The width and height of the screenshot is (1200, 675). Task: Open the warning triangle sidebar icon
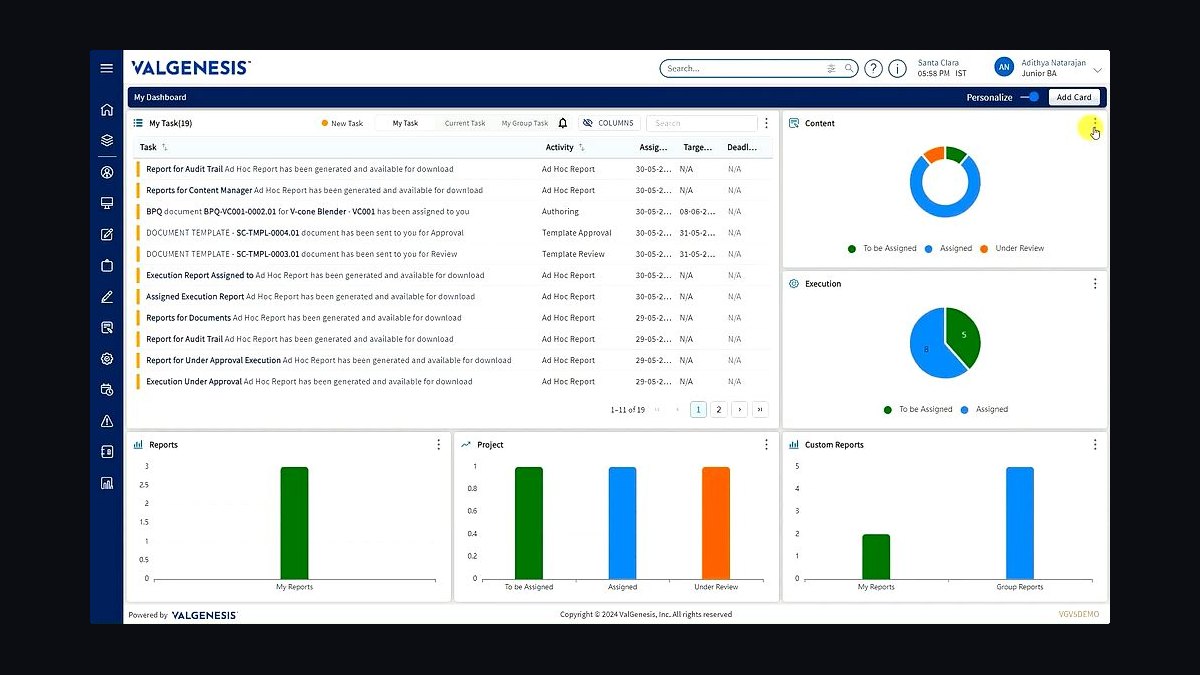point(107,421)
